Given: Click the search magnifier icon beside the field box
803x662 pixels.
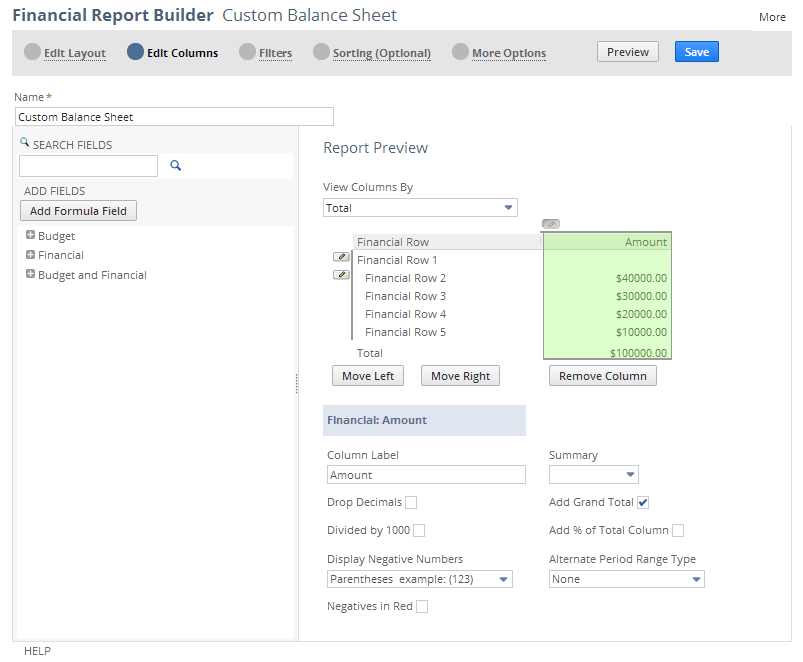Looking at the screenshot, I should click(175, 166).
